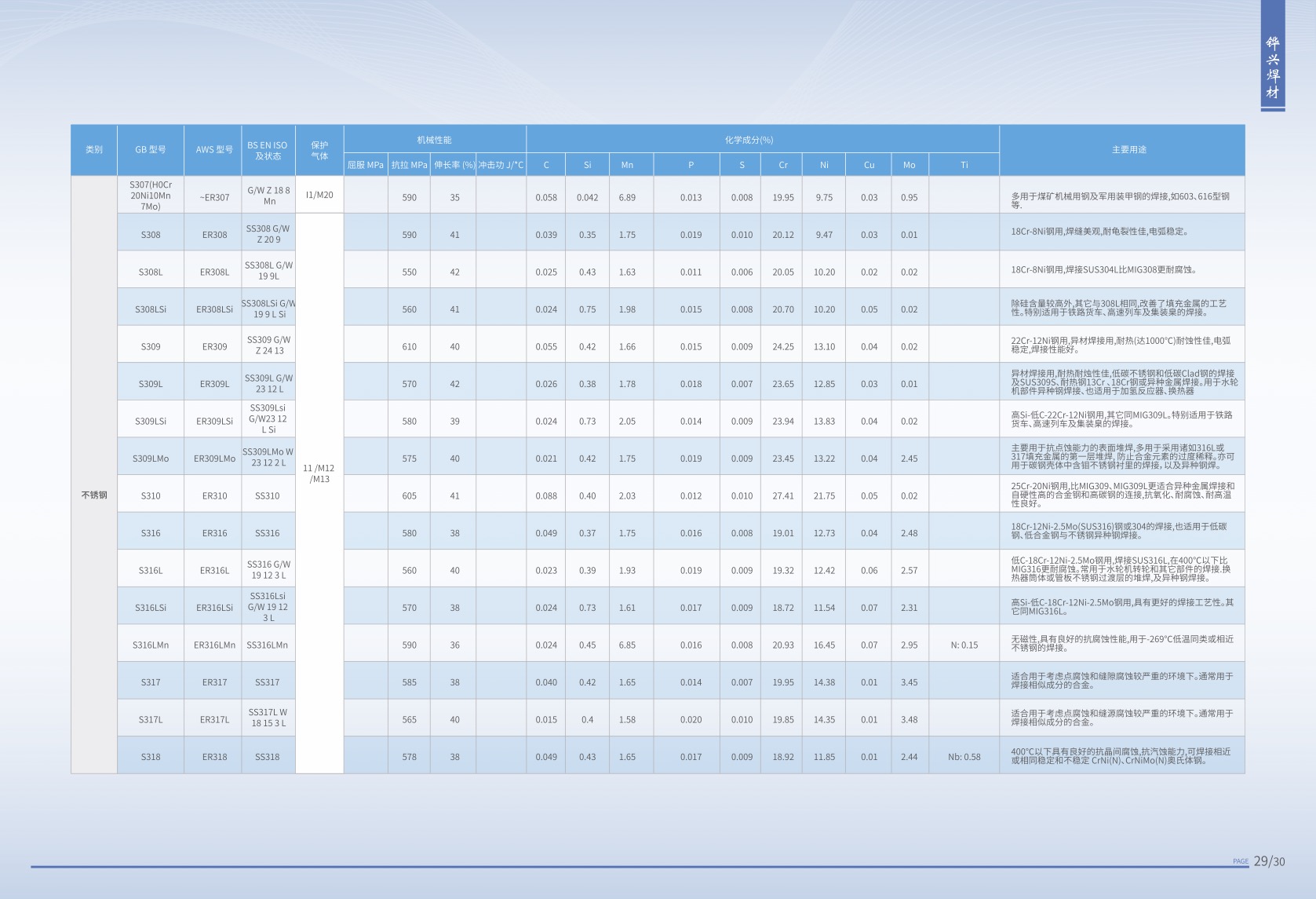Image resolution: width=1316 pixels, height=899 pixels.
Task: Select the 机械性能 group header
Action: click(x=434, y=140)
